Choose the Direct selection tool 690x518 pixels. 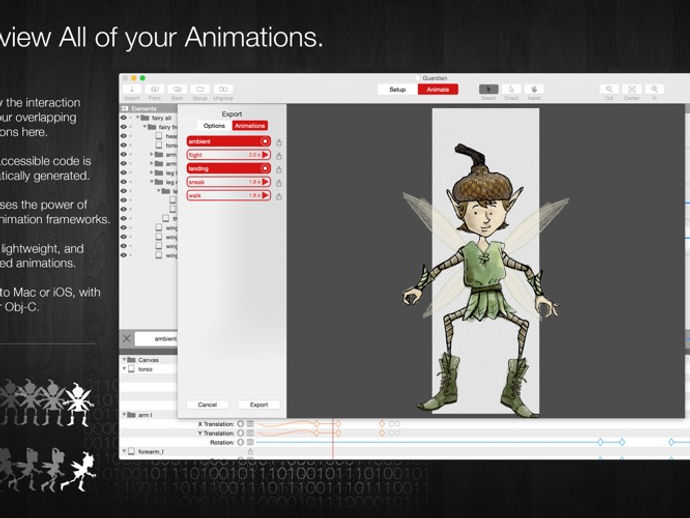coord(511,89)
